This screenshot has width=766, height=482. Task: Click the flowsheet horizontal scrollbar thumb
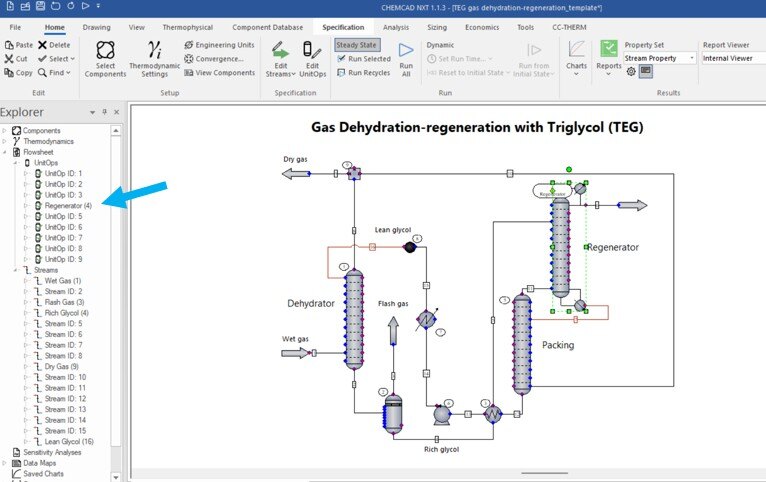pos(544,473)
